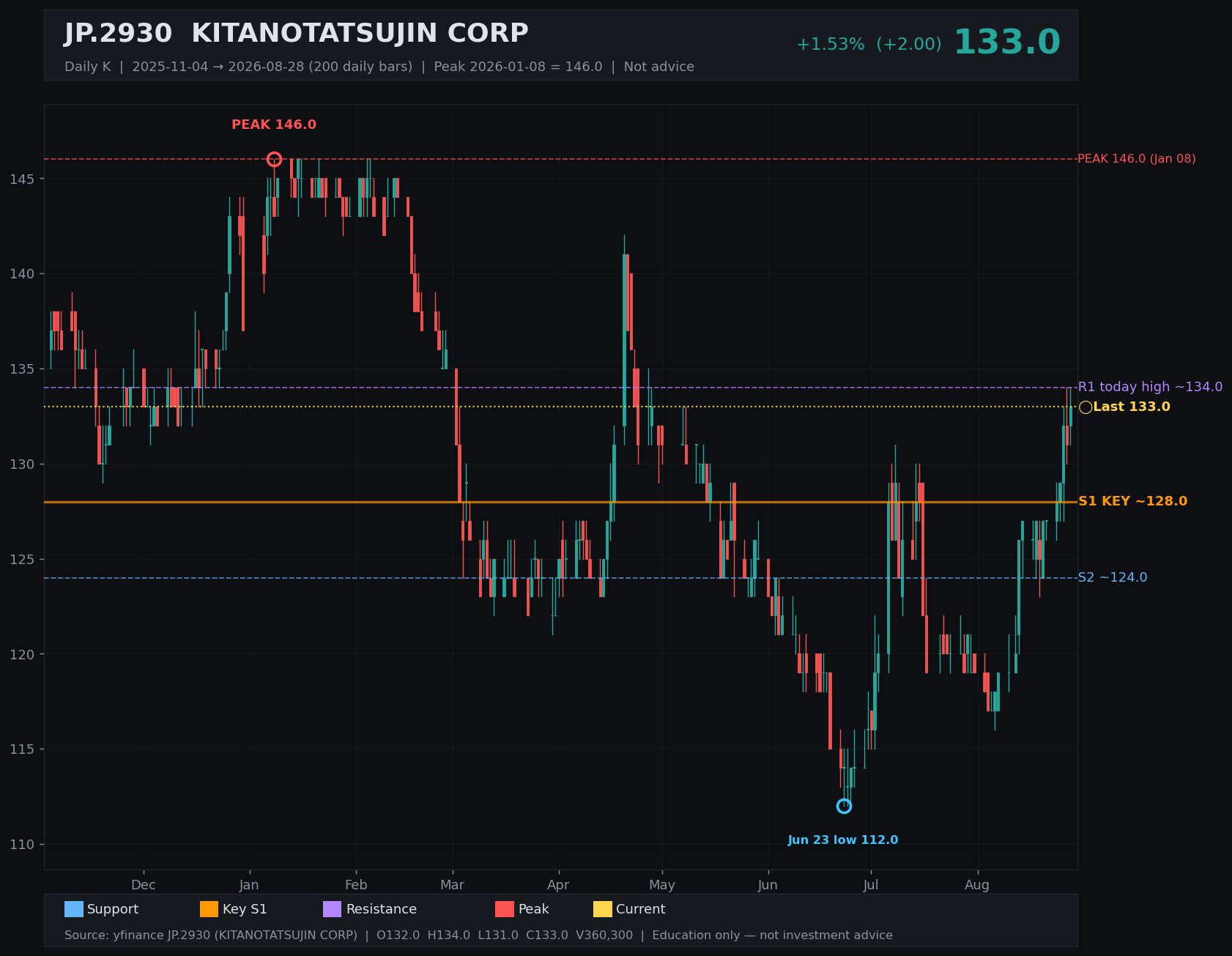Click the 140 y-axis tick label

[21, 274]
